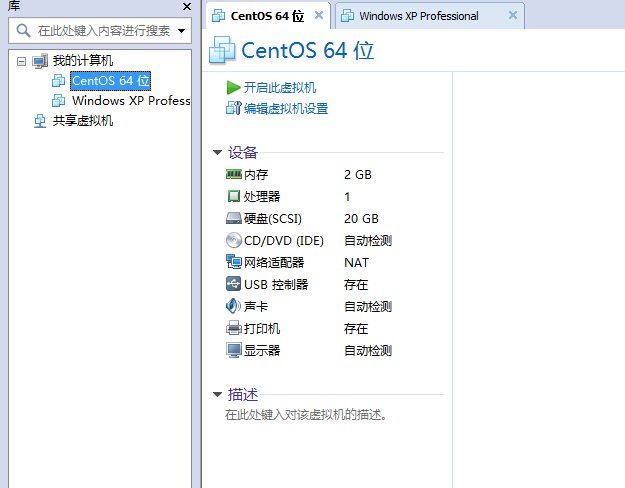This screenshot has width=625, height=488.
Task: Click the wrench icon beside 编辑虚拟机设置
Action: coord(234,108)
